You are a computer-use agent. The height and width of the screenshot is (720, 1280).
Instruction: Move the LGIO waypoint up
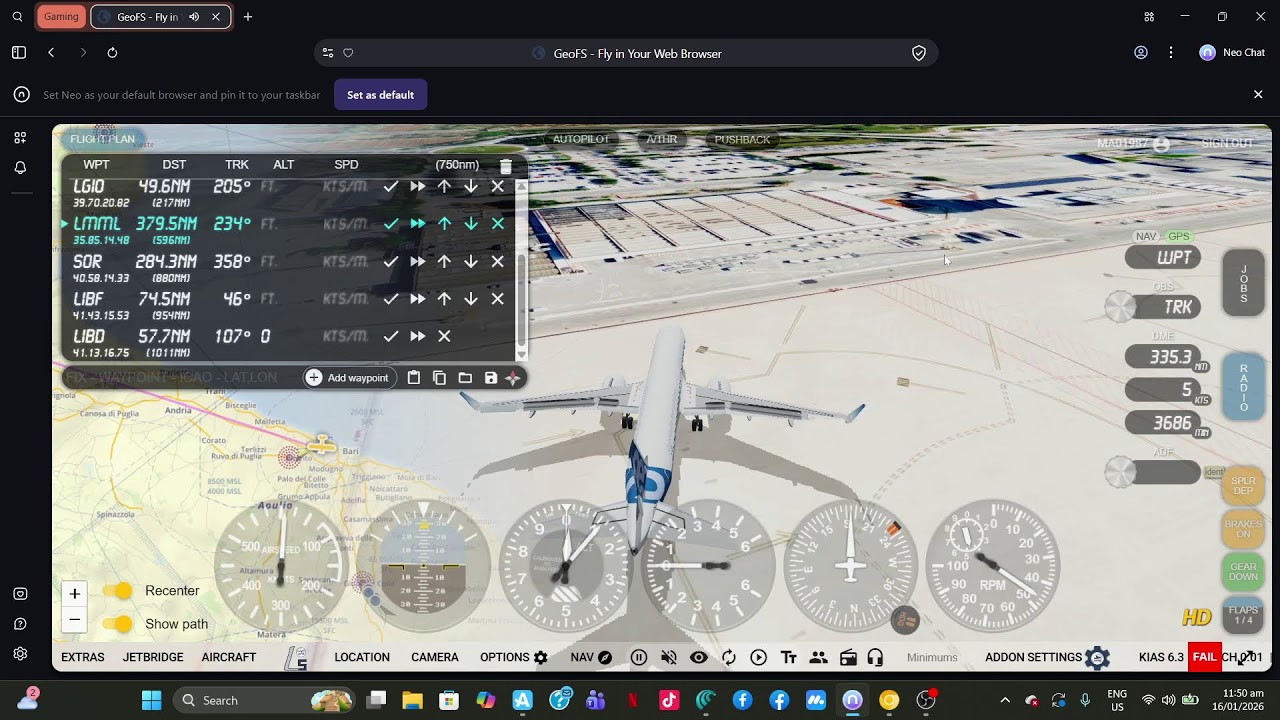(x=444, y=186)
